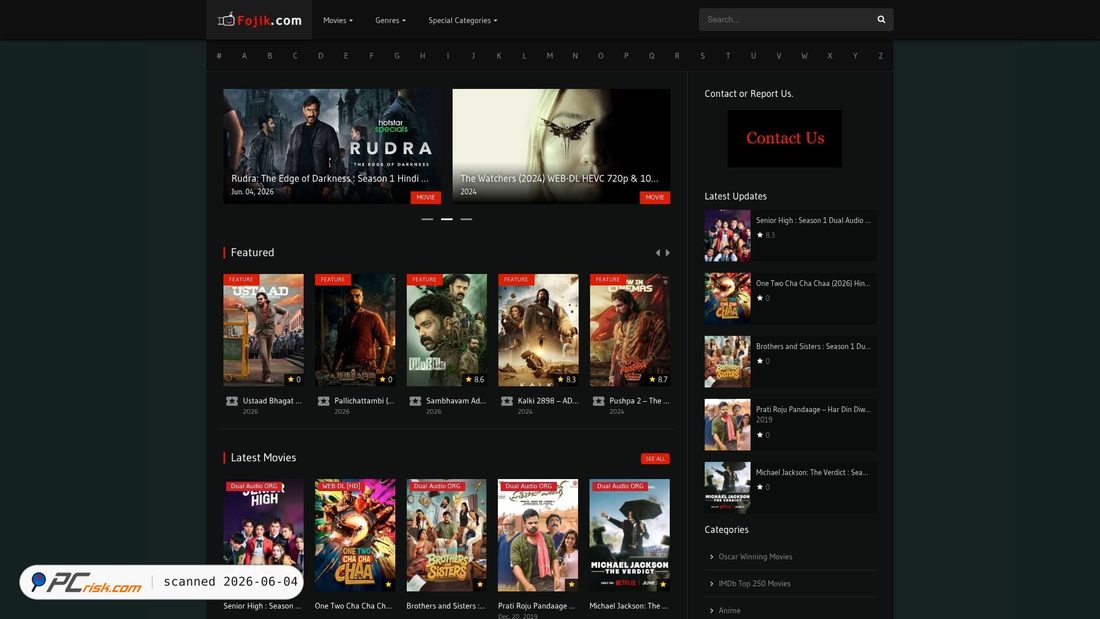This screenshot has height=619, width=1100.
Task: Click chevron beside IMDb Top 250 Movies
Action: click(711, 583)
